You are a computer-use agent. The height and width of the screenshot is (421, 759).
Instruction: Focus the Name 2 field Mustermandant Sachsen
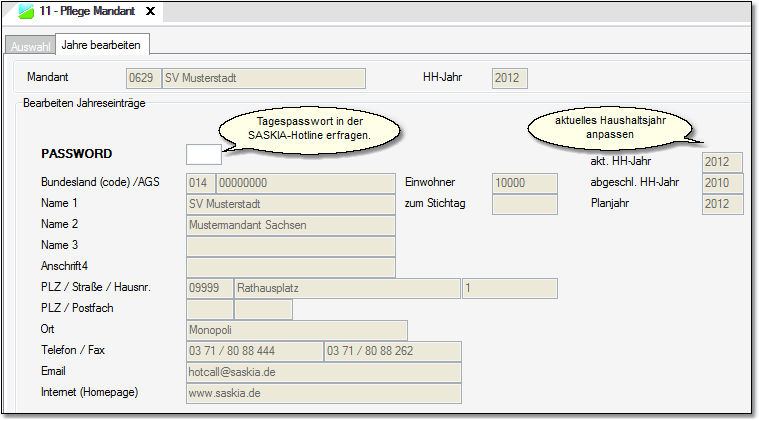click(290, 225)
